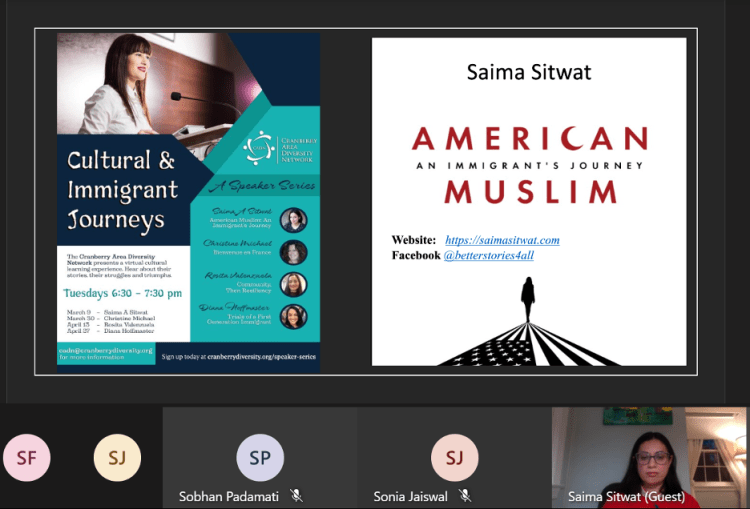Image resolution: width=750 pixels, height=509 pixels.
Task: Click the March 30 Christine Michael schedule line
Action: (110, 318)
